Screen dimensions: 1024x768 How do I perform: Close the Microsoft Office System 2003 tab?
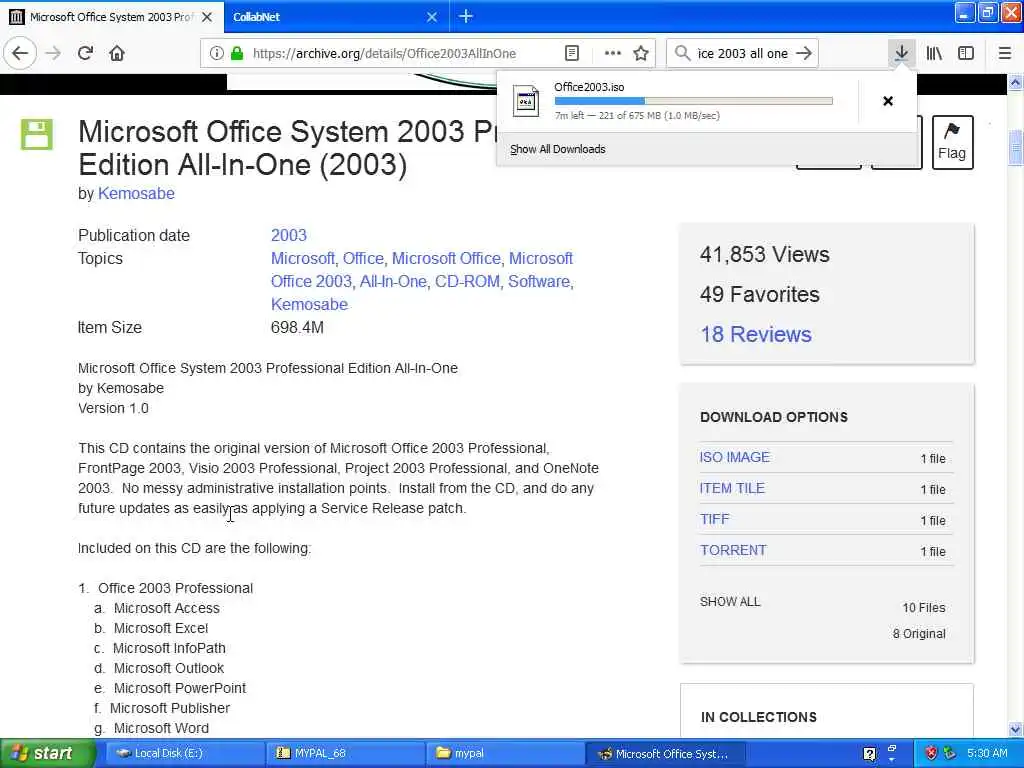point(207,17)
